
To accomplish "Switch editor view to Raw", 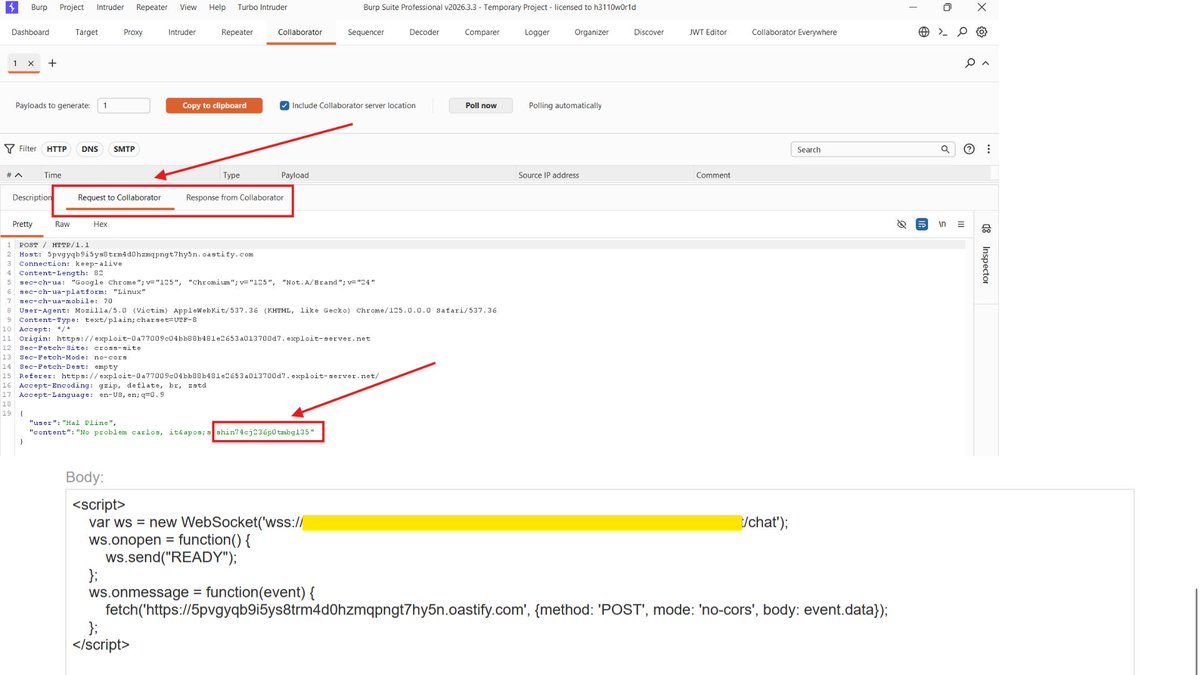I will [x=63, y=224].
